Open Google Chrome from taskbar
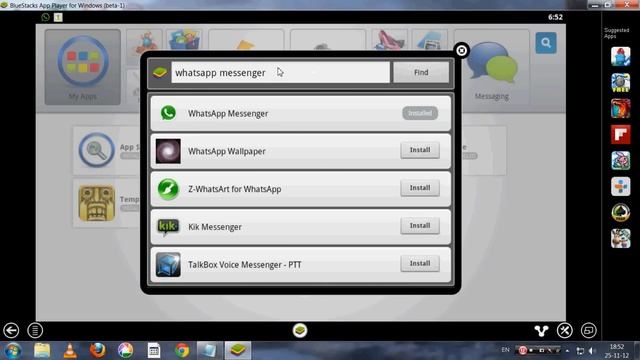 point(182,351)
